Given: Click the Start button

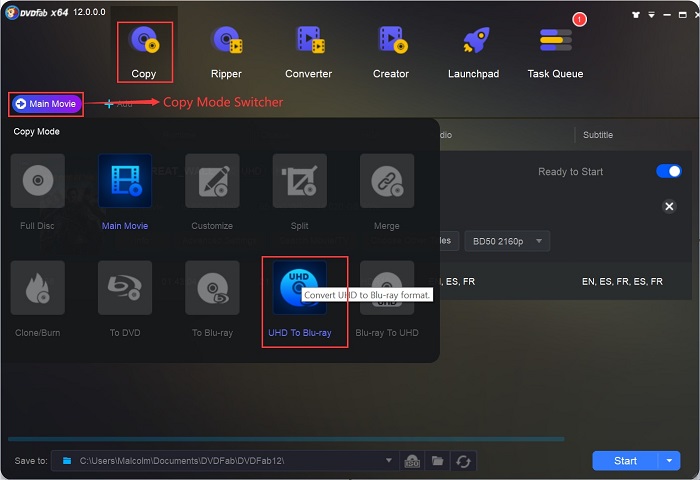Looking at the screenshot, I should point(625,461).
